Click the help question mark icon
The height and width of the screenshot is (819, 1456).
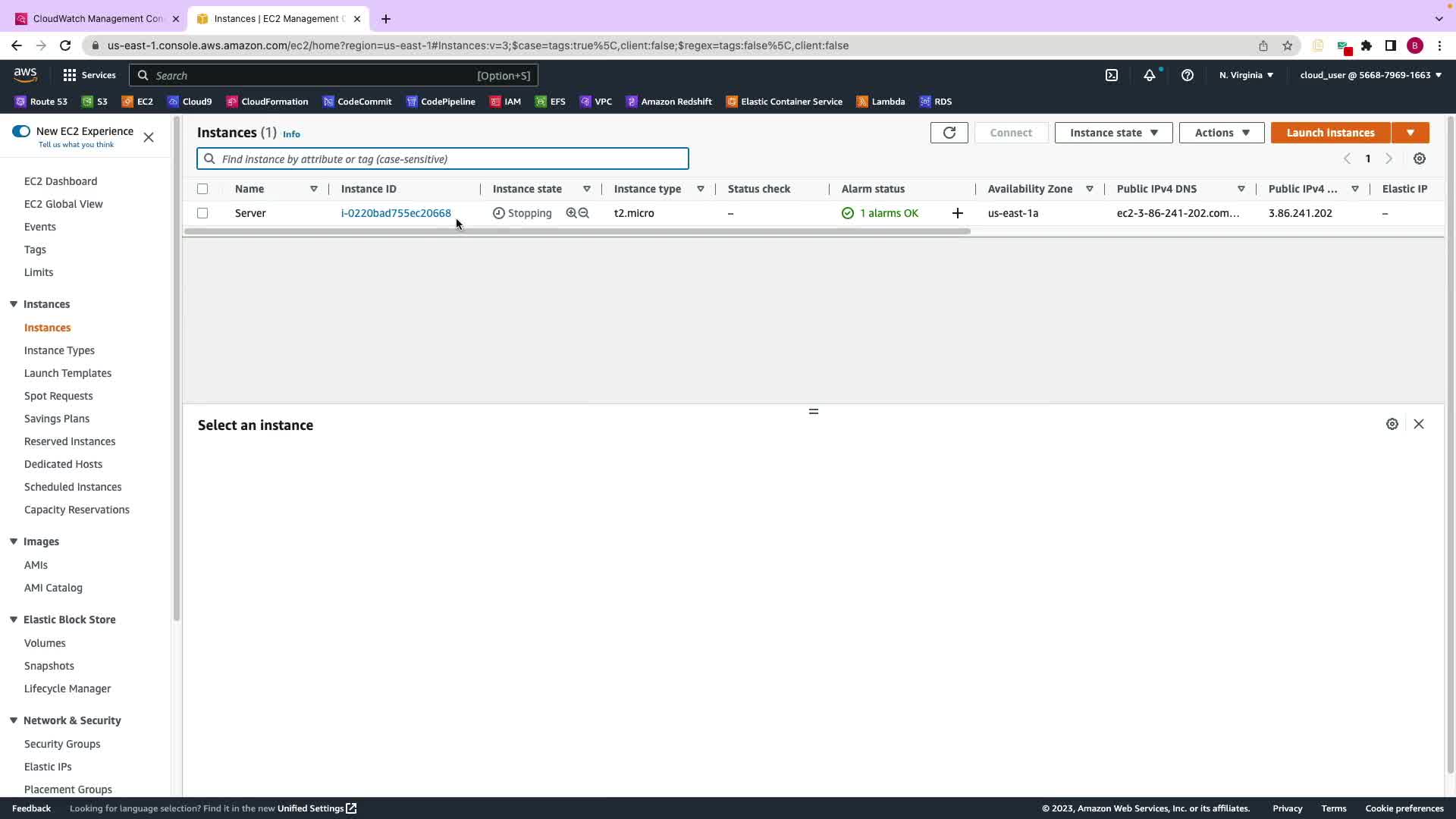[x=1188, y=75]
